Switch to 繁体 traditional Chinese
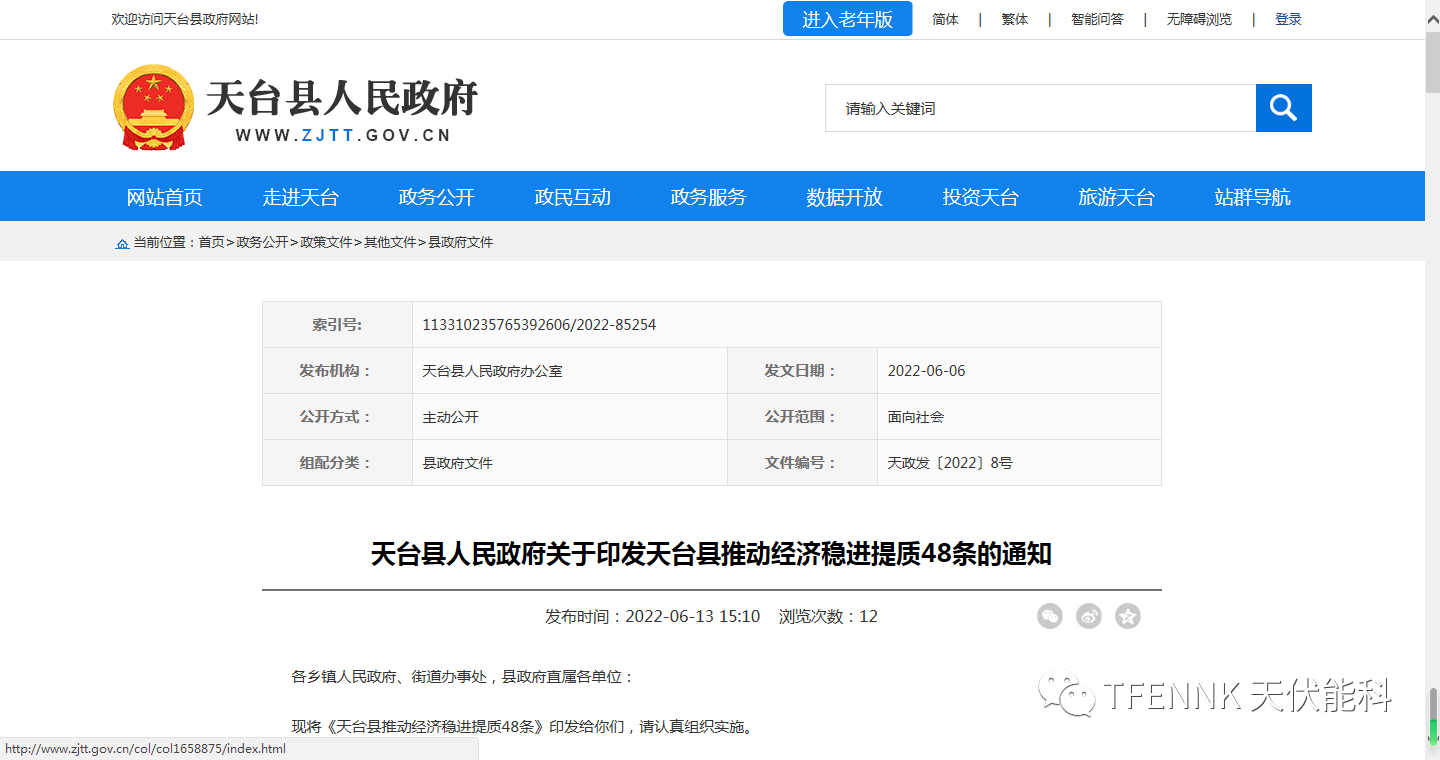The width and height of the screenshot is (1440, 760). (x=1014, y=19)
